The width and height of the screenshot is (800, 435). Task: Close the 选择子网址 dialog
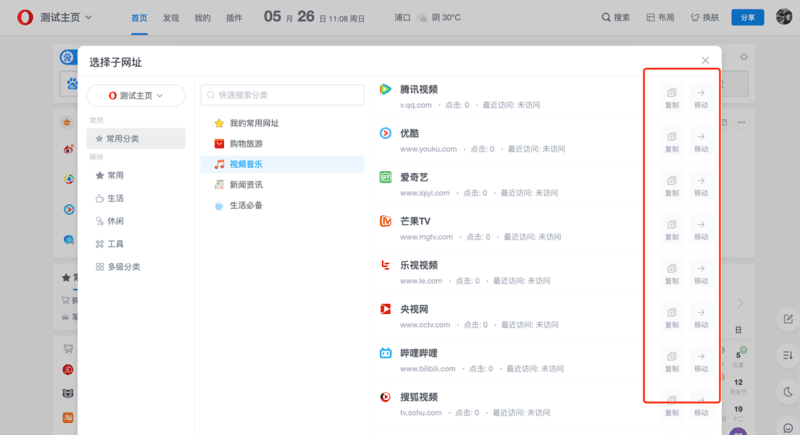click(x=705, y=60)
